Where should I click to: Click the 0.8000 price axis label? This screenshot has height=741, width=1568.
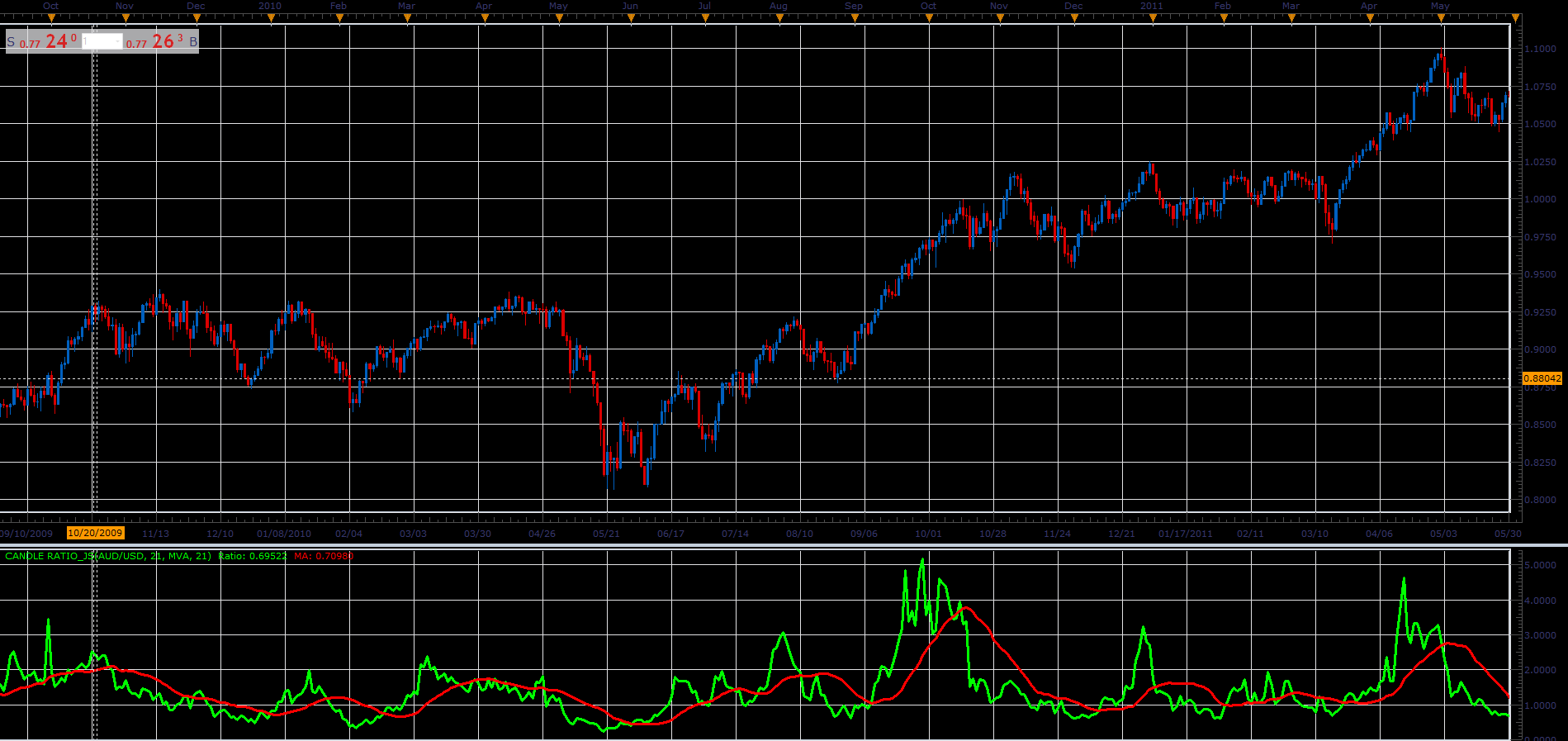tap(1541, 500)
